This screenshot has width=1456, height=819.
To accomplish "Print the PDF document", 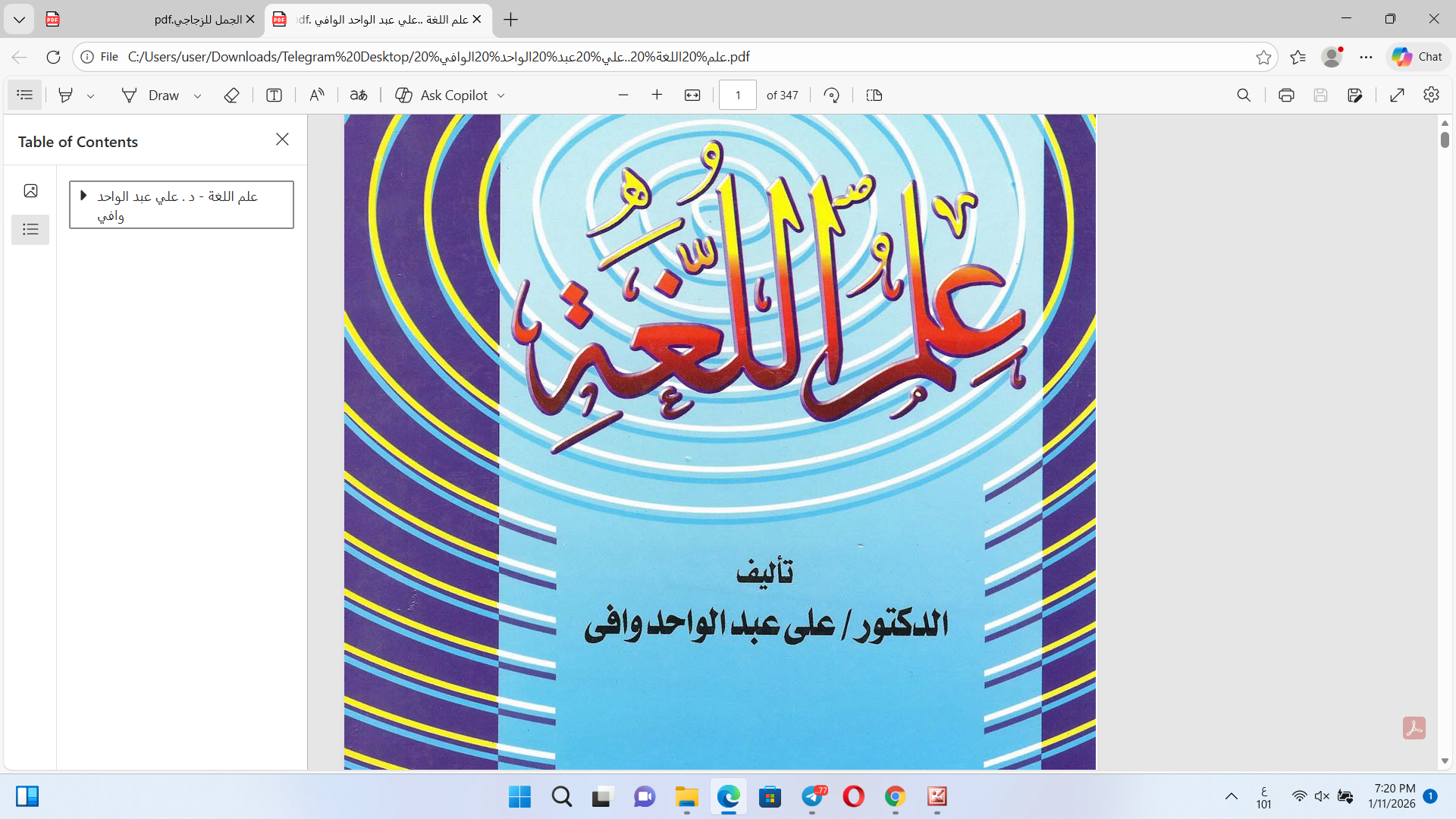I will pos(1286,95).
